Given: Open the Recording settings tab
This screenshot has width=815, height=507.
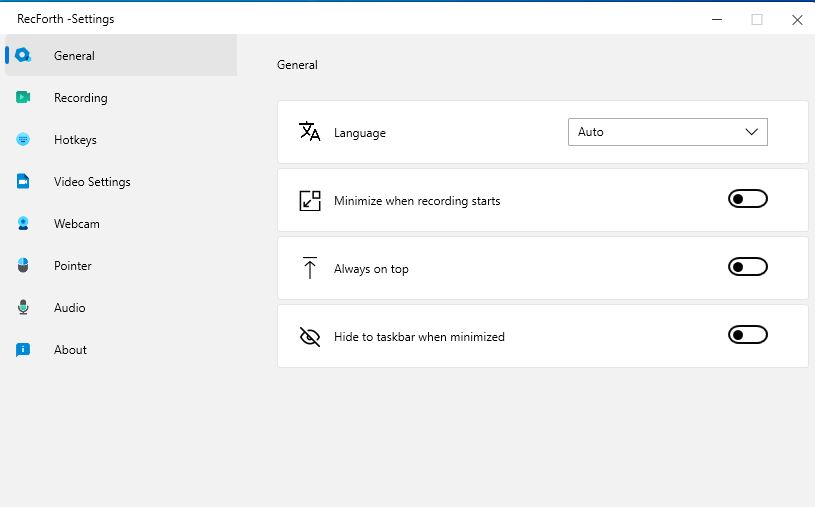Looking at the screenshot, I should click(x=81, y=98).
